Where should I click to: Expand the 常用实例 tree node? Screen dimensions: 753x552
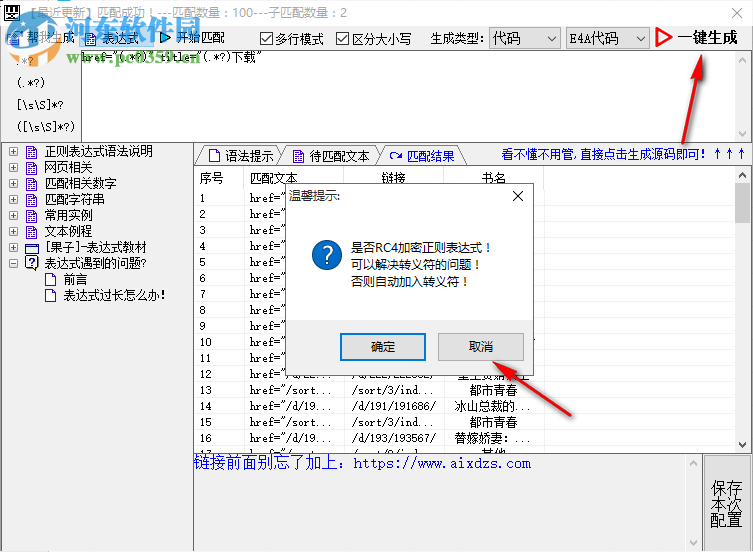click(13, 216)
